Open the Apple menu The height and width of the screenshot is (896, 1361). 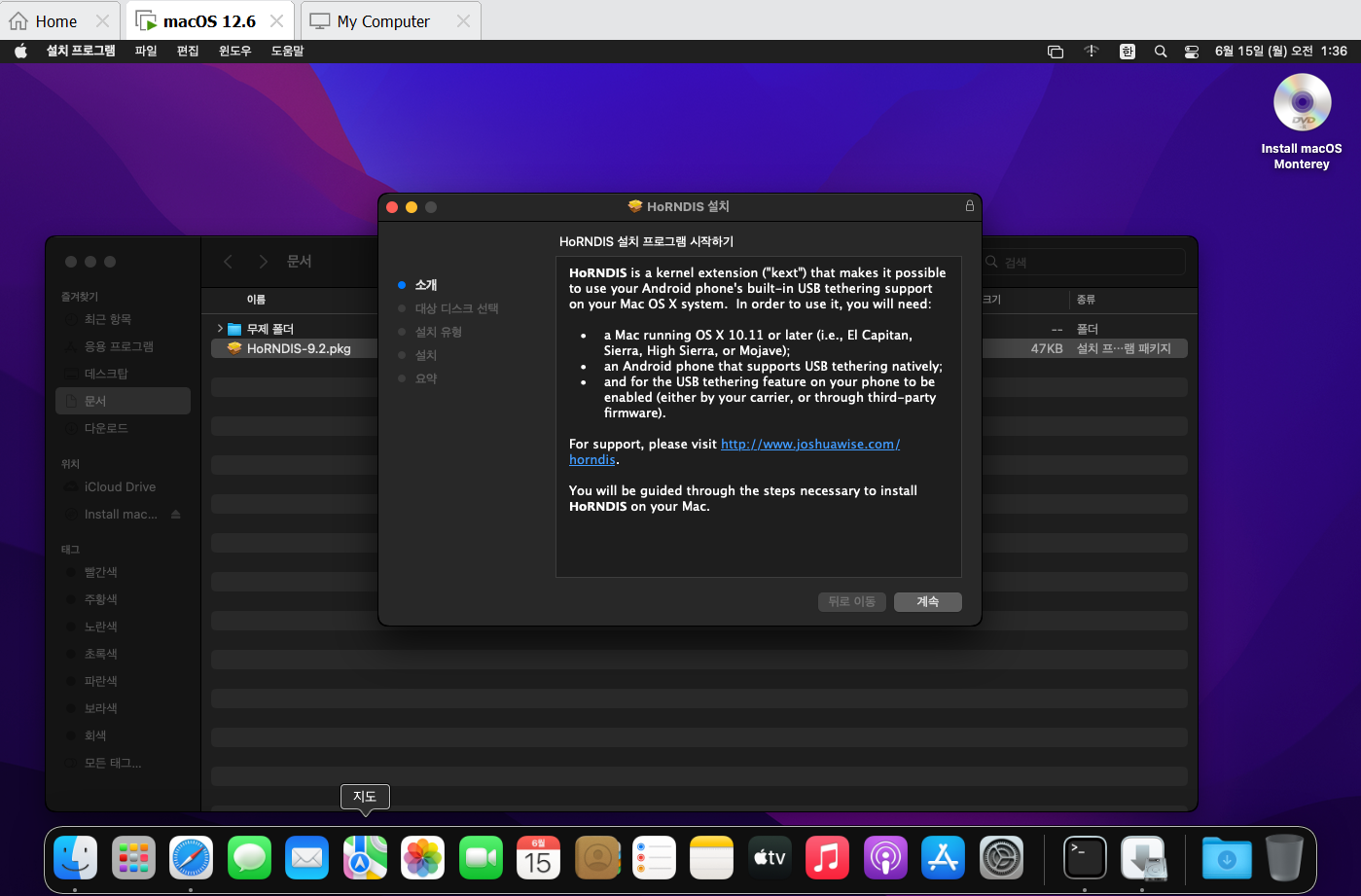[20, 52]
